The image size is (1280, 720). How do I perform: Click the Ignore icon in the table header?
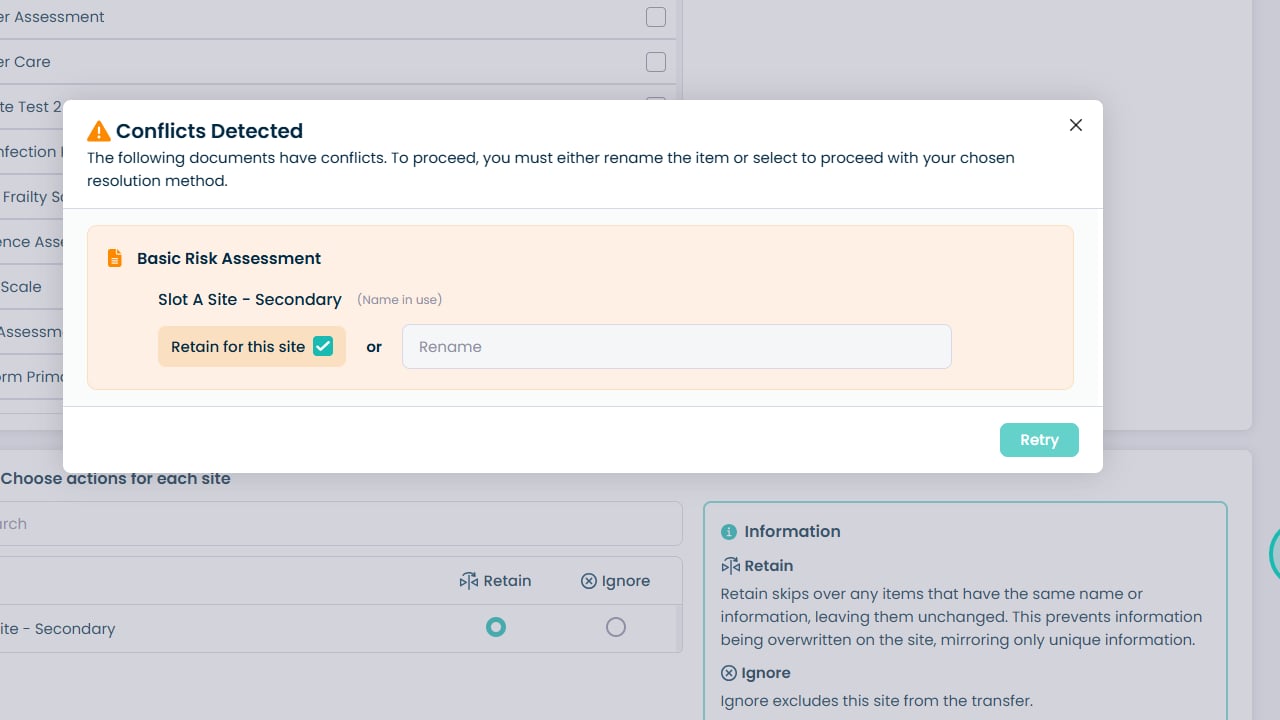click(589, 581)
